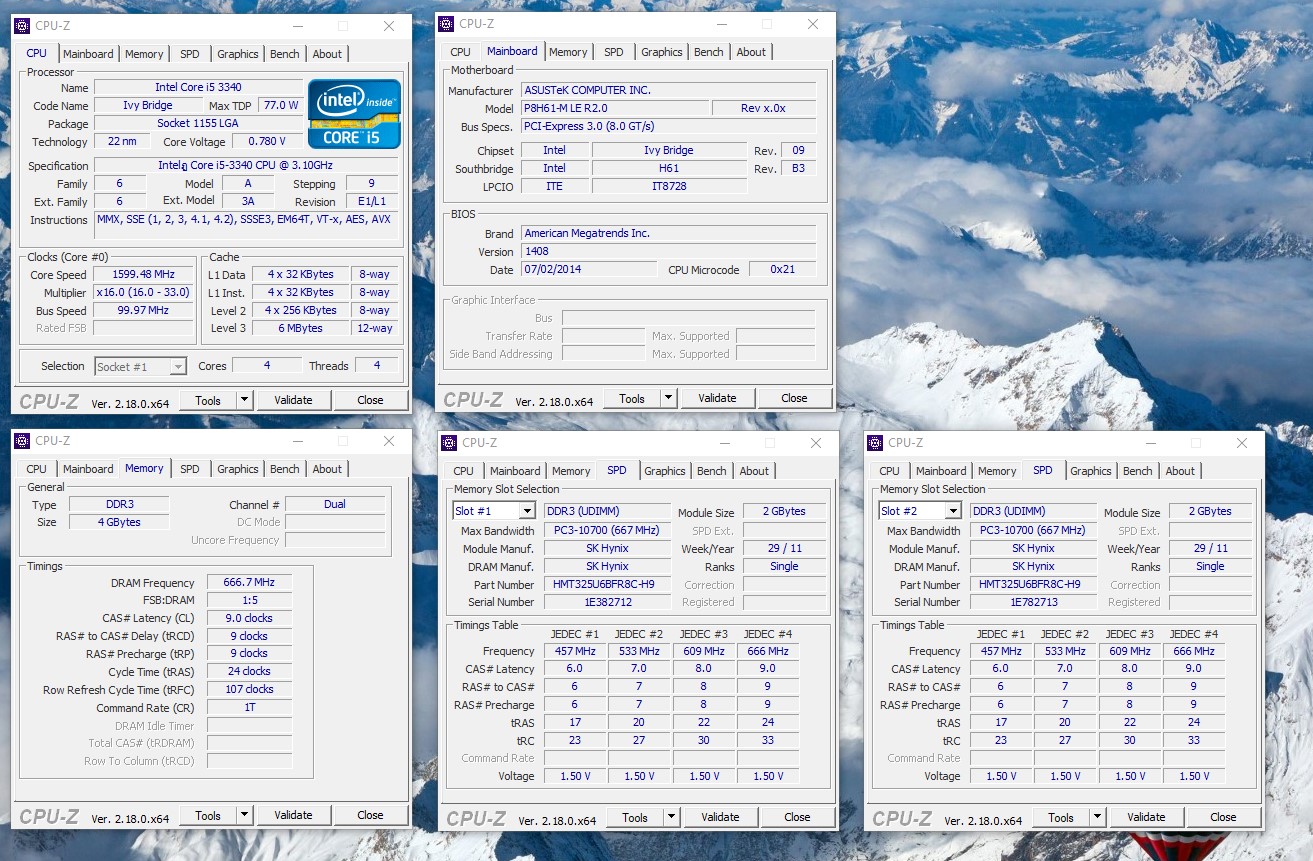Switch to Bench tab in ASUSTeK motherboard window

[x=708, y=52]
